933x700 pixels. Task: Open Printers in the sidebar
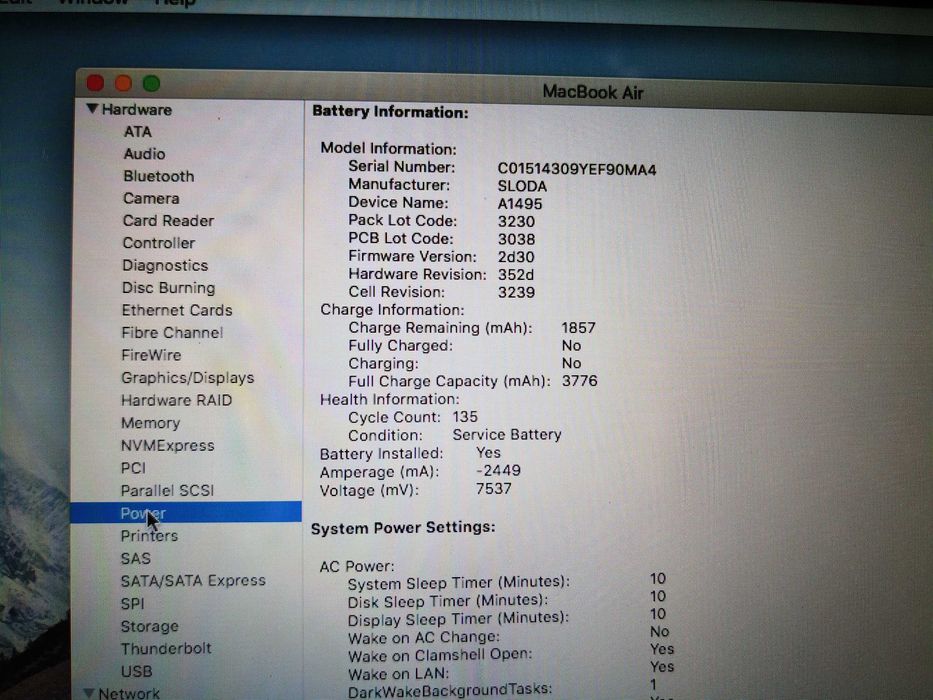click(149, 536)
